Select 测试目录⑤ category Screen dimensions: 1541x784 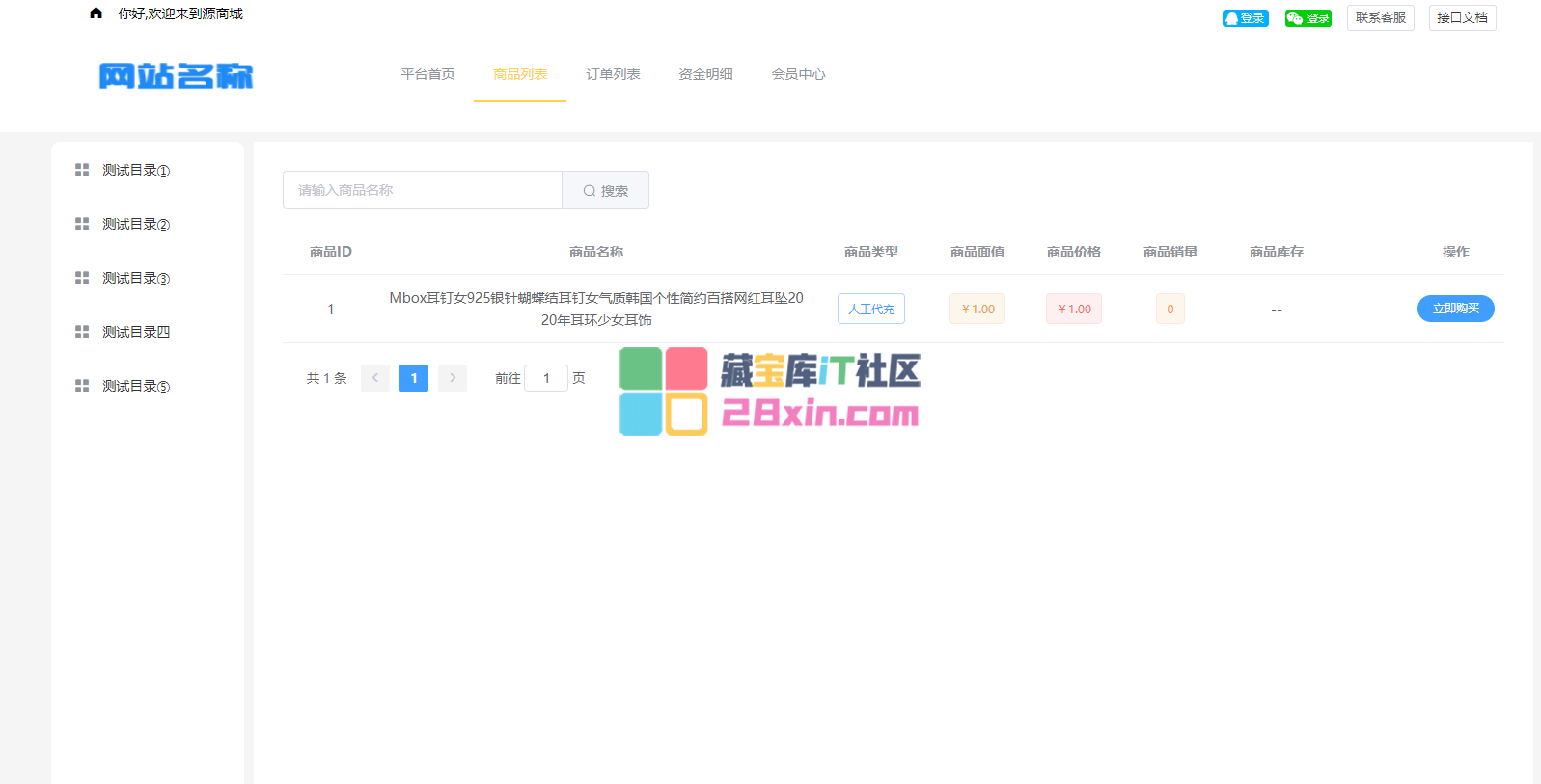(136, 386)
